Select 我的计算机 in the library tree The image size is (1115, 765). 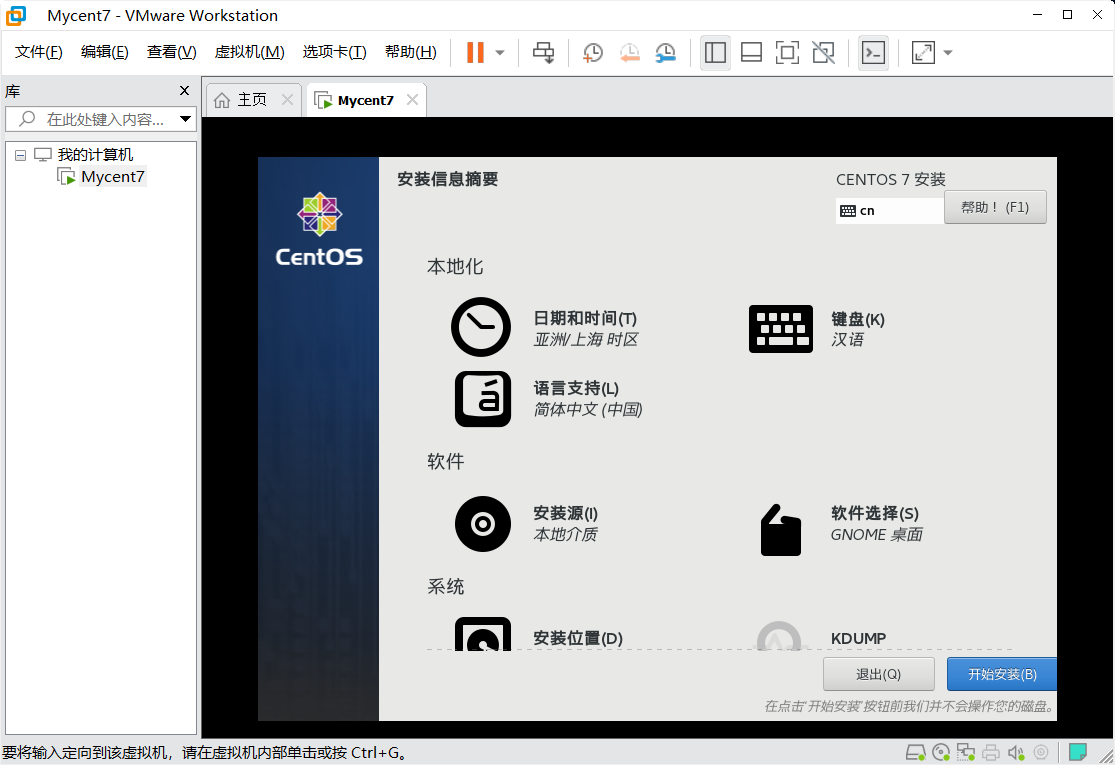point(95,154)
